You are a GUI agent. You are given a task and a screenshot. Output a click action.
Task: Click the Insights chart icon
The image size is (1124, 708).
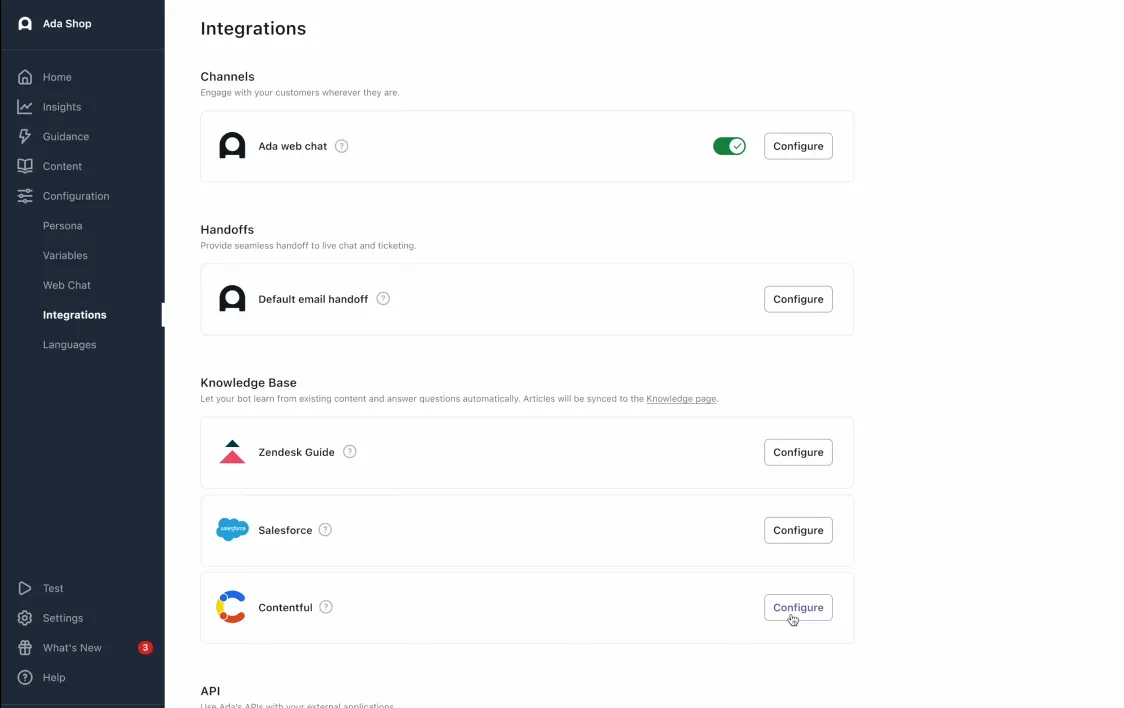click(x=25, y=107)
